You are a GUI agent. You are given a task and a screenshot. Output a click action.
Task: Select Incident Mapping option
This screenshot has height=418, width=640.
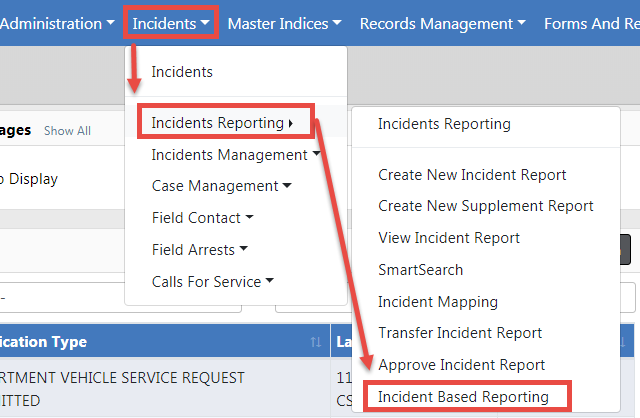pos(437,302)
